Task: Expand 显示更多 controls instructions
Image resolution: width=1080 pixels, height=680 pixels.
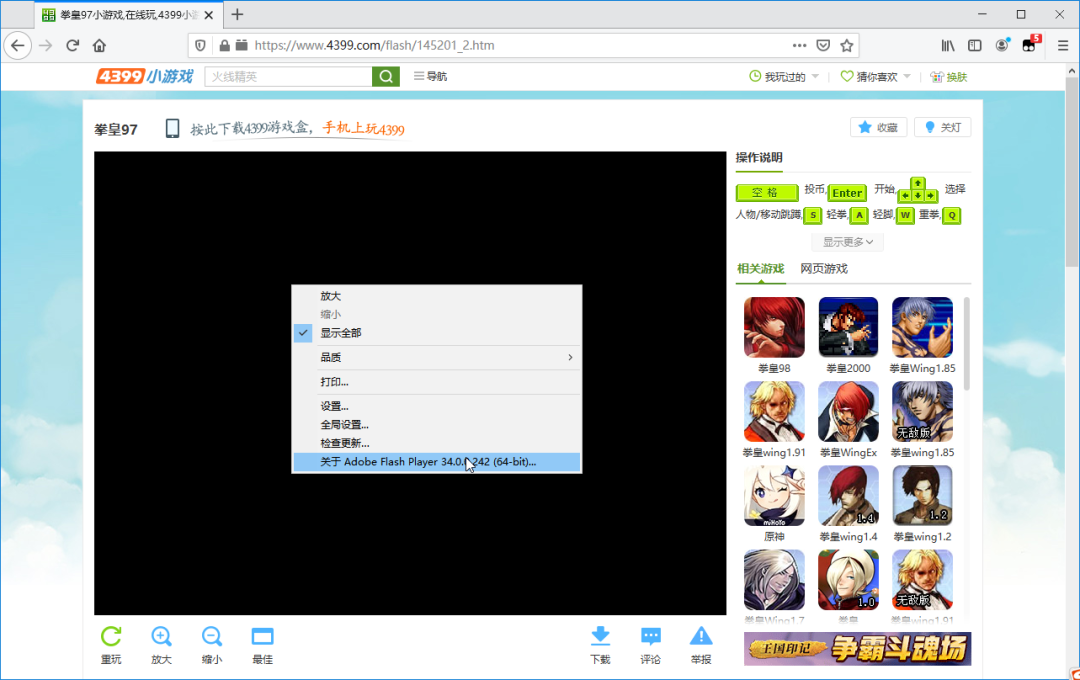Action: (x=847, y=242)
